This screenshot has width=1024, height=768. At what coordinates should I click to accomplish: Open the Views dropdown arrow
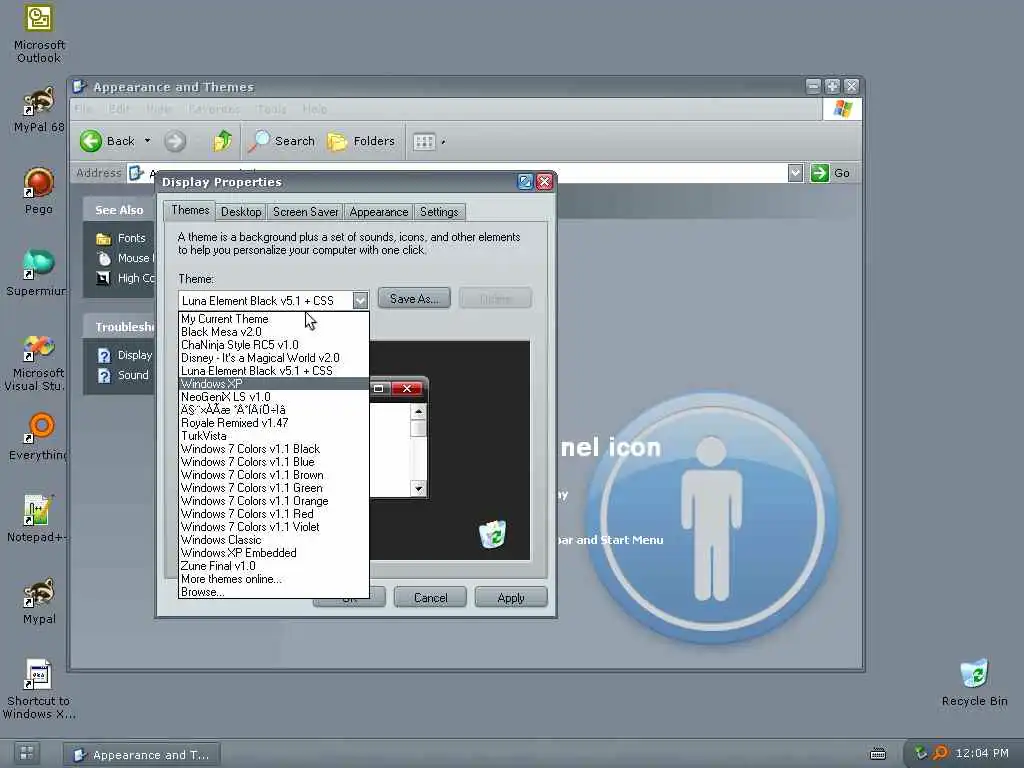click(x=443, y=142)
